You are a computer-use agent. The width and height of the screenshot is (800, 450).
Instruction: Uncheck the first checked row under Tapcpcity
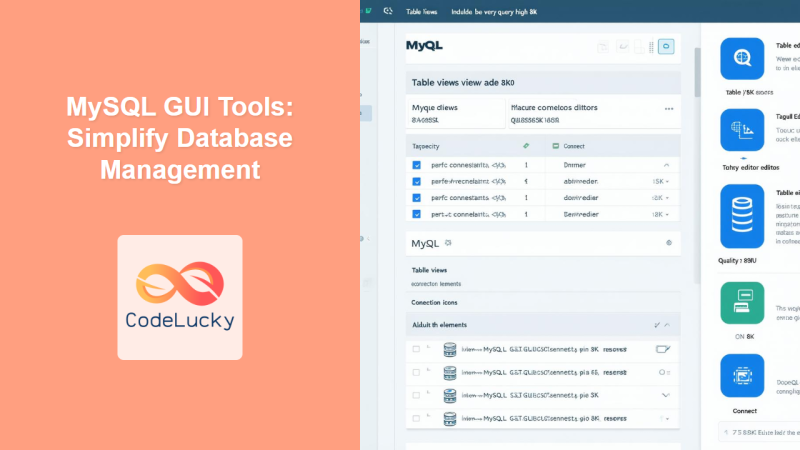click(x=417, y=165)
